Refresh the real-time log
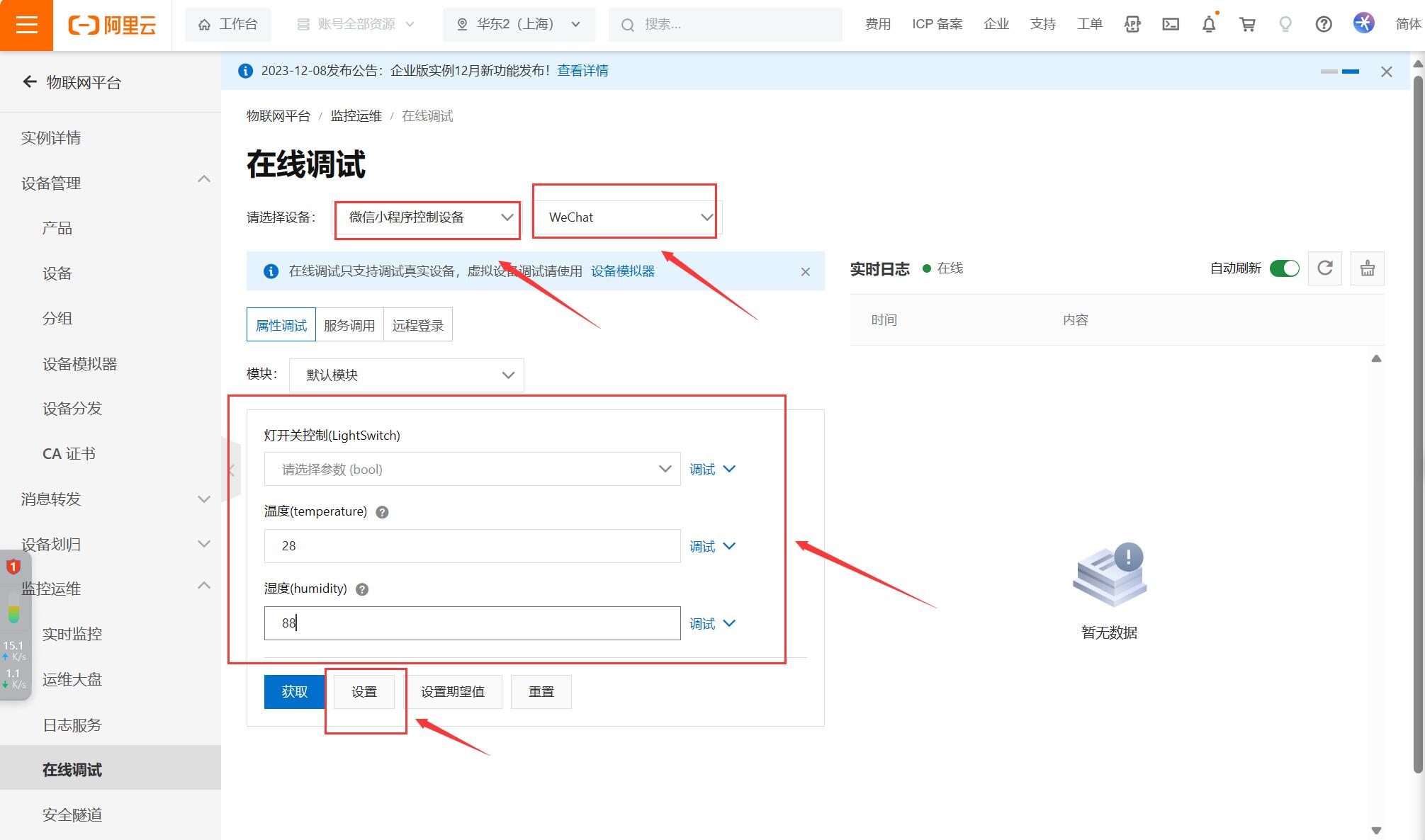Viewport: 1425px width, 840px height. (x=1324, y=268)
